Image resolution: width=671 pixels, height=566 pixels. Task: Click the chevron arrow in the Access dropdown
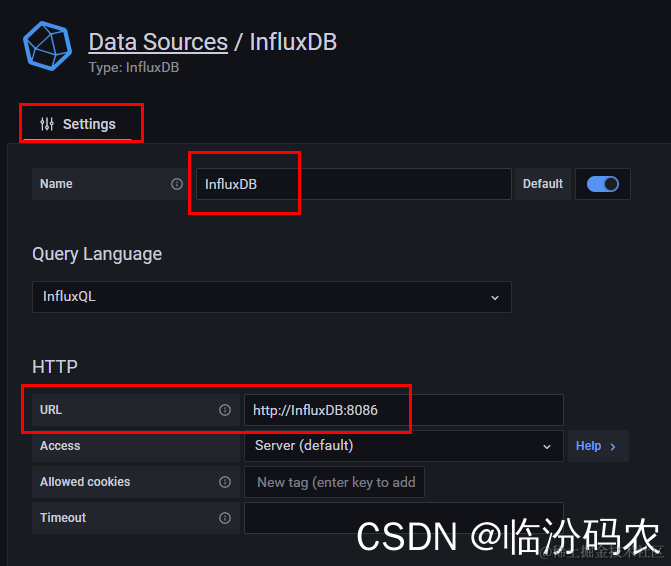pos(546,447)
